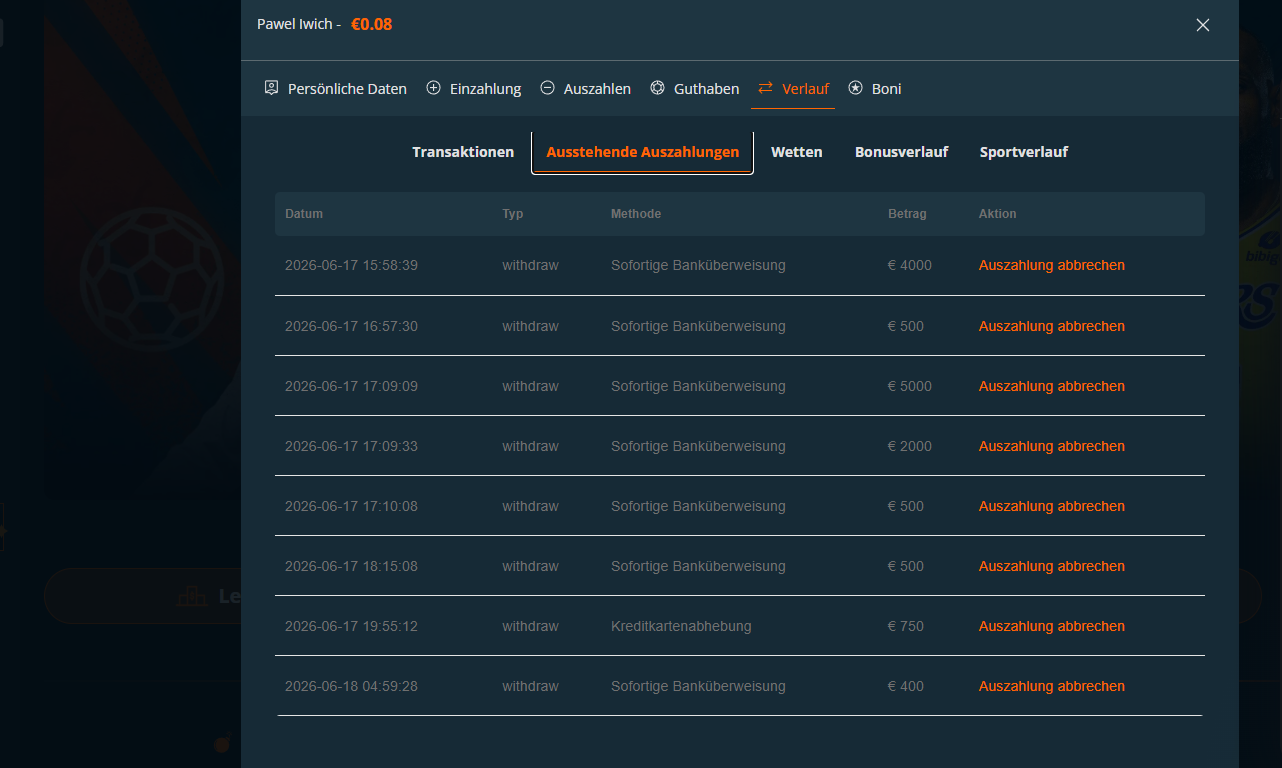Click the Verlauf arrows icon

tap(765, 88)
